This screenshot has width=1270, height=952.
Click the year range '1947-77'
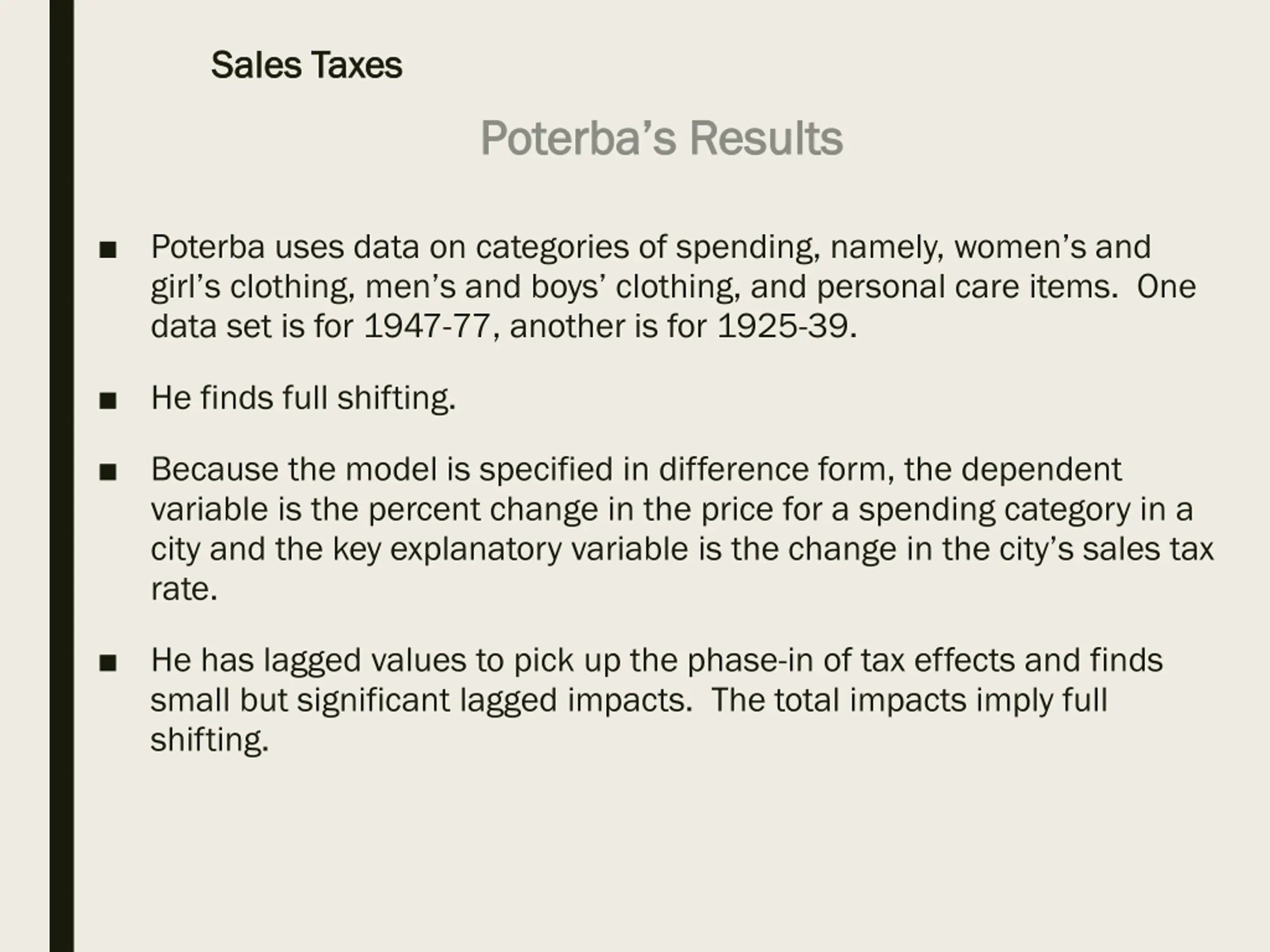click(428, 326)
